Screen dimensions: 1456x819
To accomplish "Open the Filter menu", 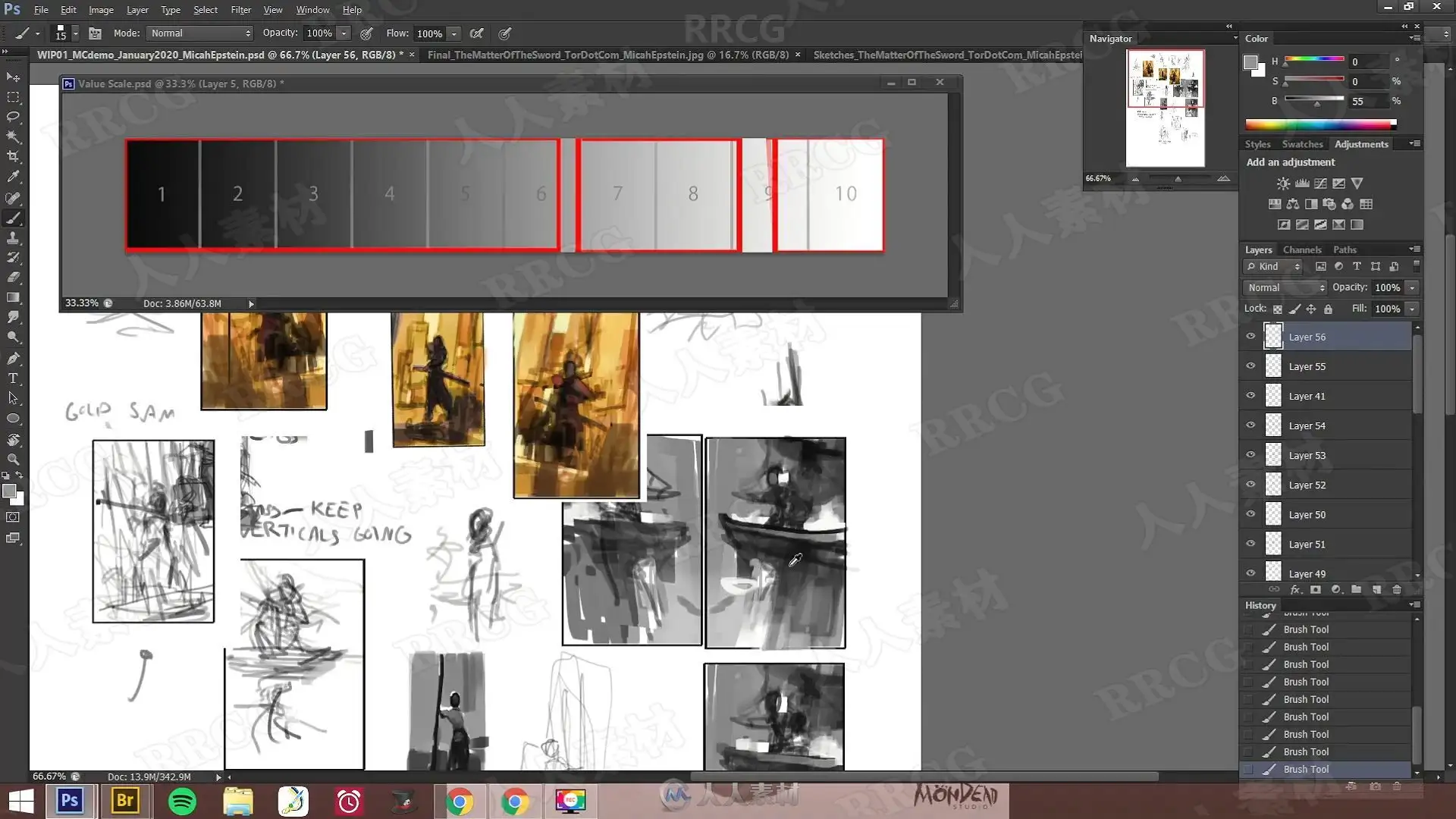I will (240, 10).
